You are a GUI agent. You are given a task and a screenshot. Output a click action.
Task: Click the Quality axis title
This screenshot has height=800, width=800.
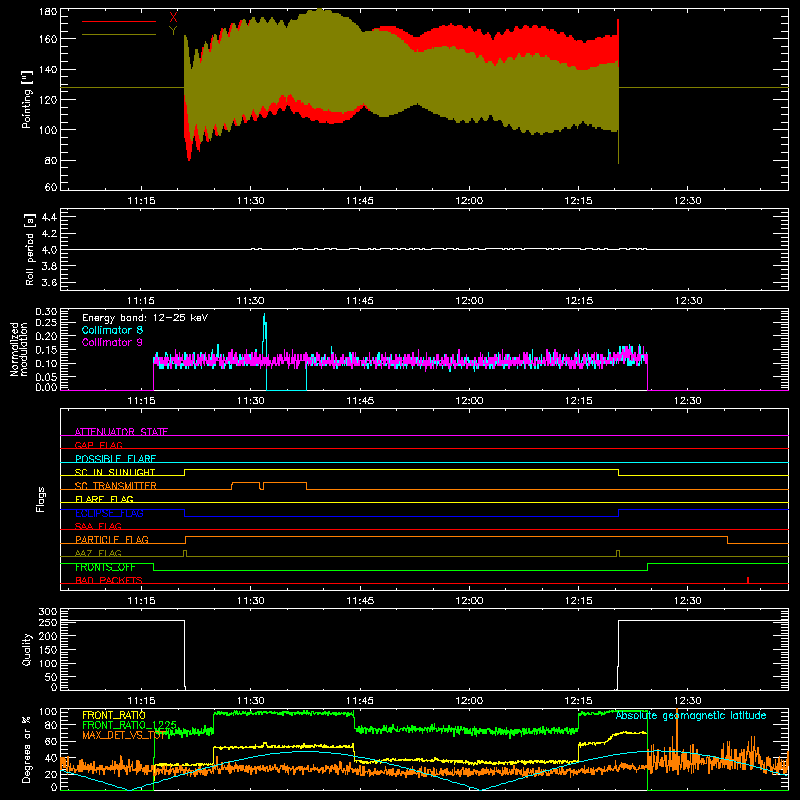coord(27,649)
